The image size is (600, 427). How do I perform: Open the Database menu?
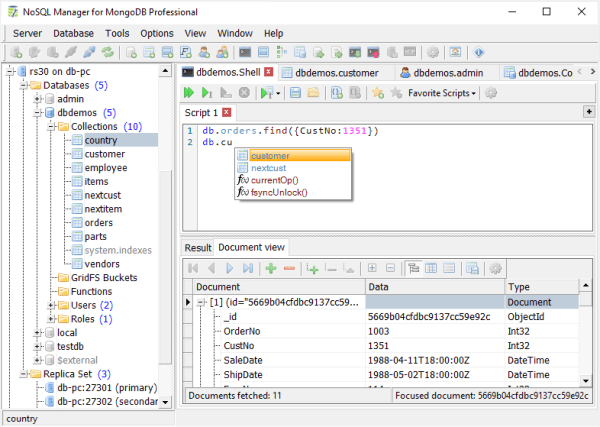(x=73, y=34)
